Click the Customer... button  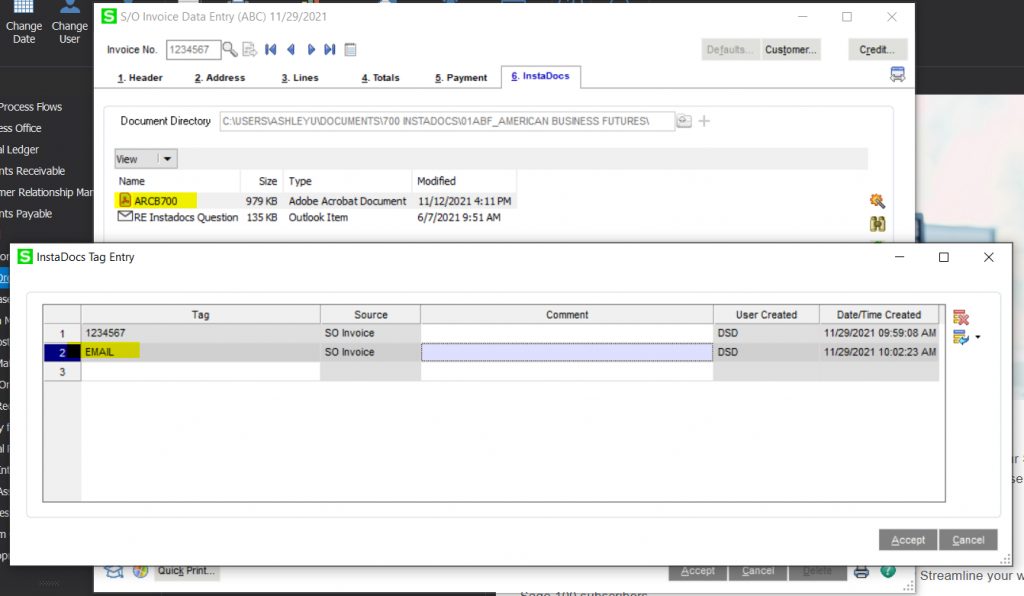click(791, 49)
